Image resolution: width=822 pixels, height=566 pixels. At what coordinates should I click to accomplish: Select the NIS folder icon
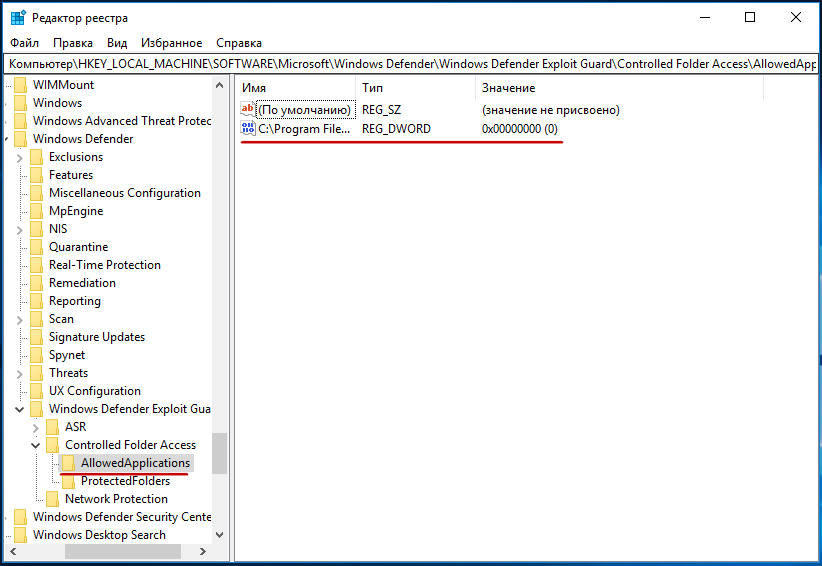tap(37, 229)
